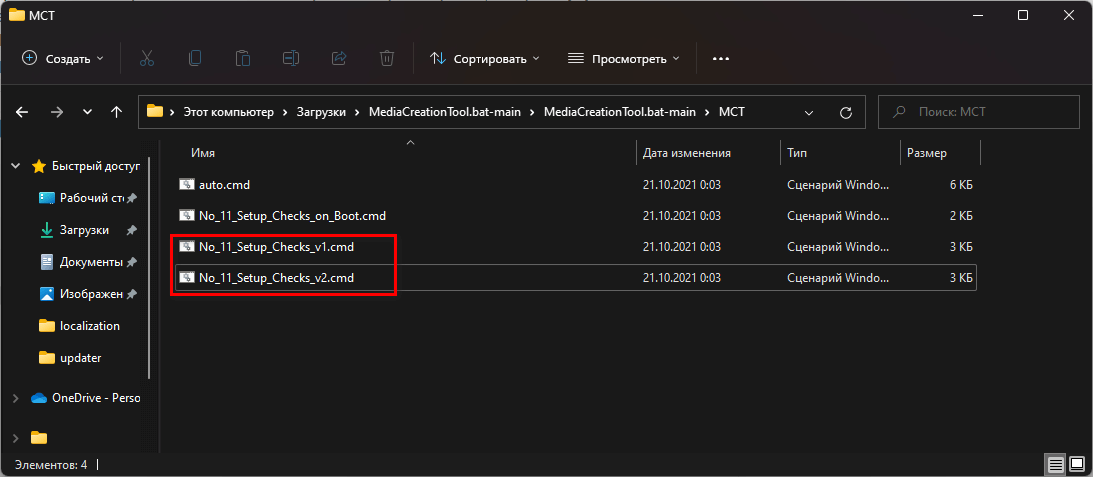
Task: Refresh the current folder view
Action: coord(846,112)
